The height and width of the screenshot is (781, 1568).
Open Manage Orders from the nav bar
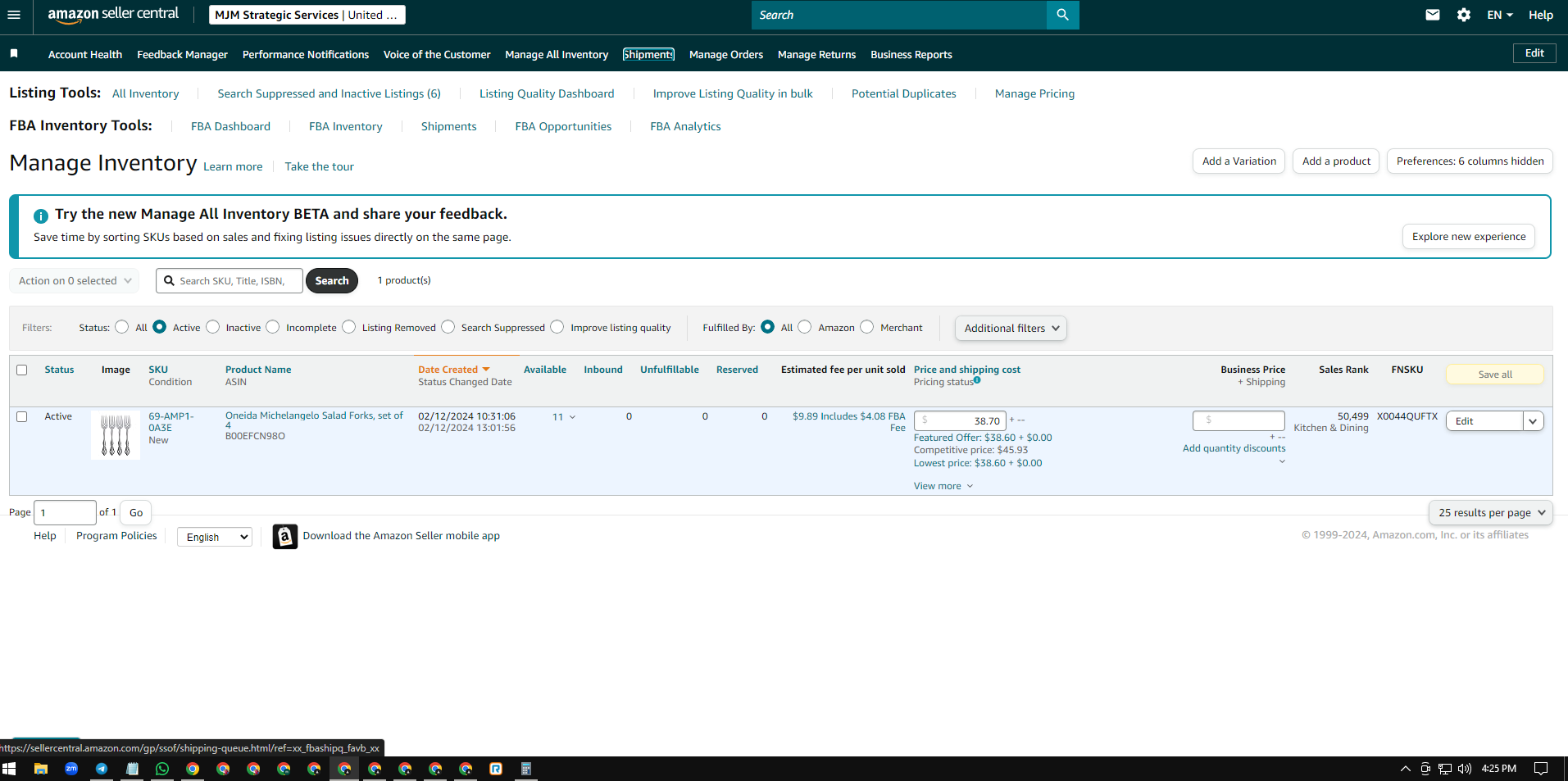tap(726, 55)
